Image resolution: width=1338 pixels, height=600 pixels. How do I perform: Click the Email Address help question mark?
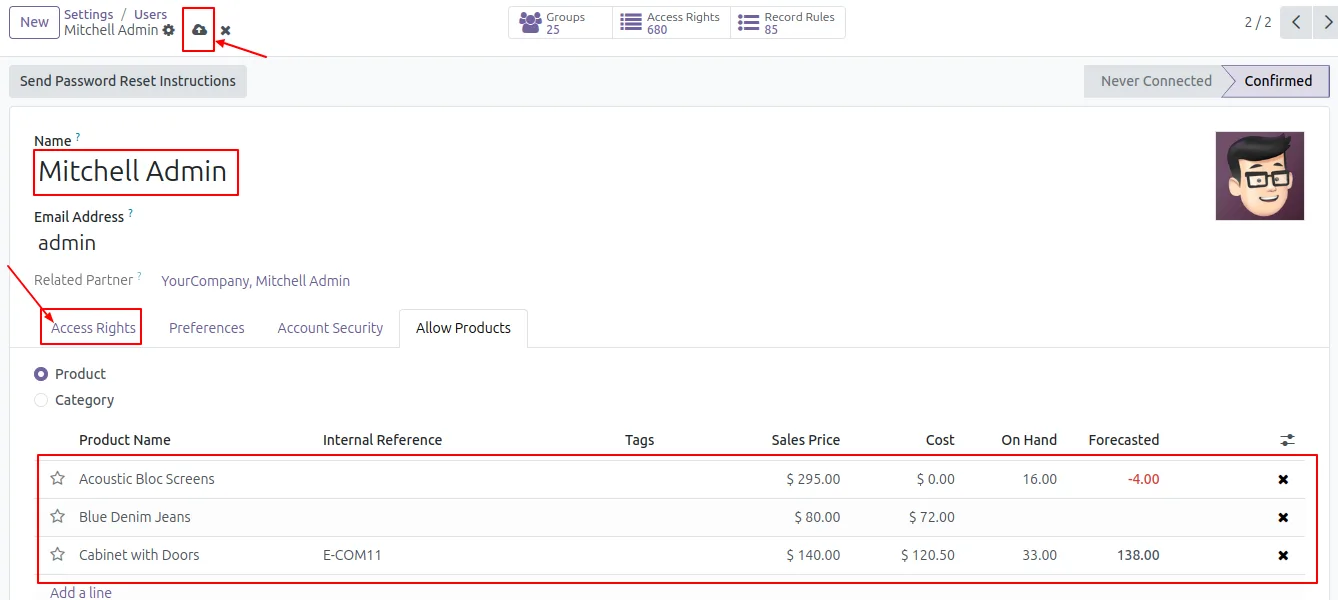click(x=130, y=213)
